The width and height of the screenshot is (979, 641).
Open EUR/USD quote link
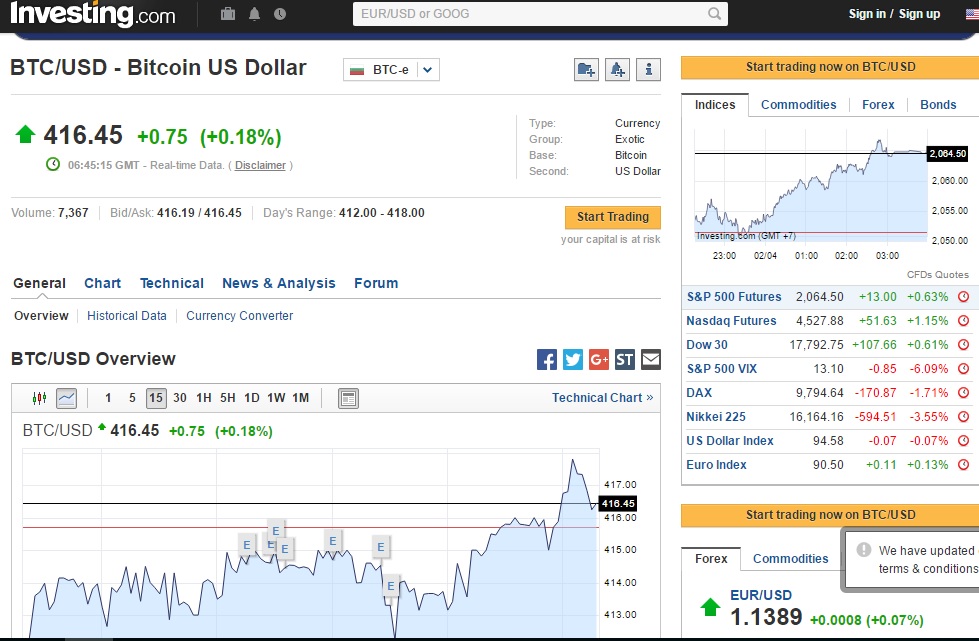[760, 595]
